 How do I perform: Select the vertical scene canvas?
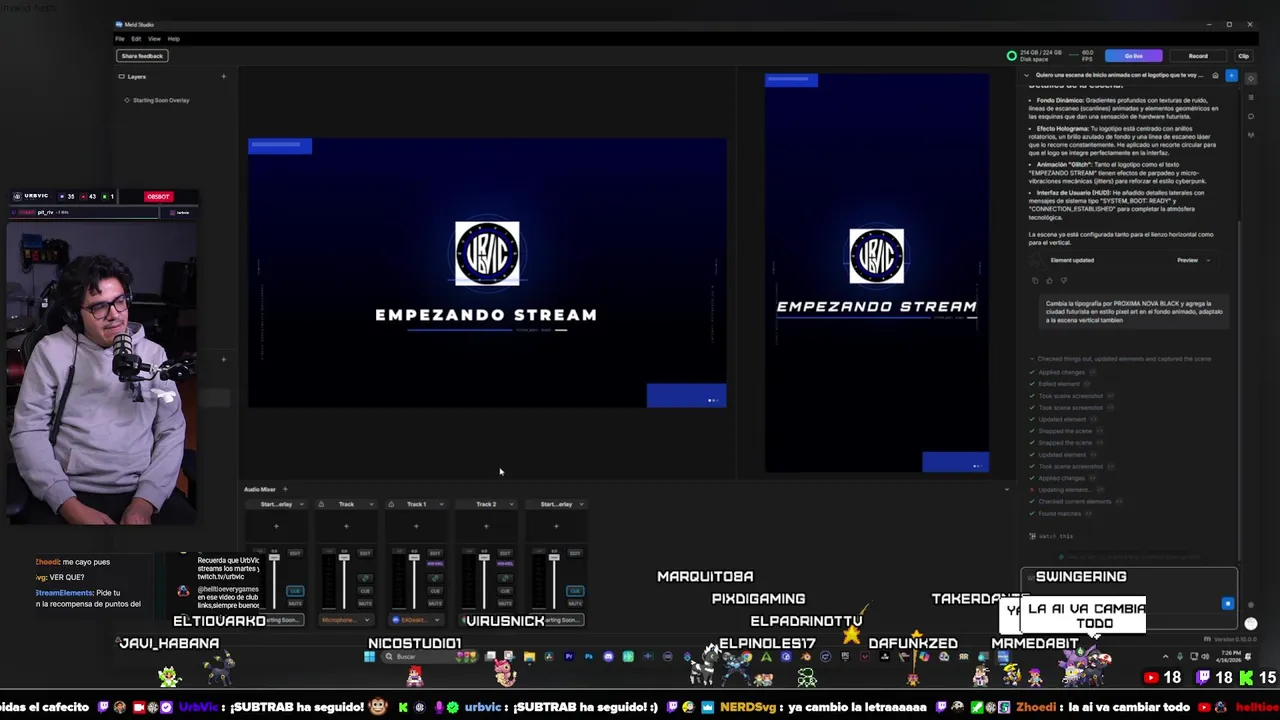(x=877, y=272)
